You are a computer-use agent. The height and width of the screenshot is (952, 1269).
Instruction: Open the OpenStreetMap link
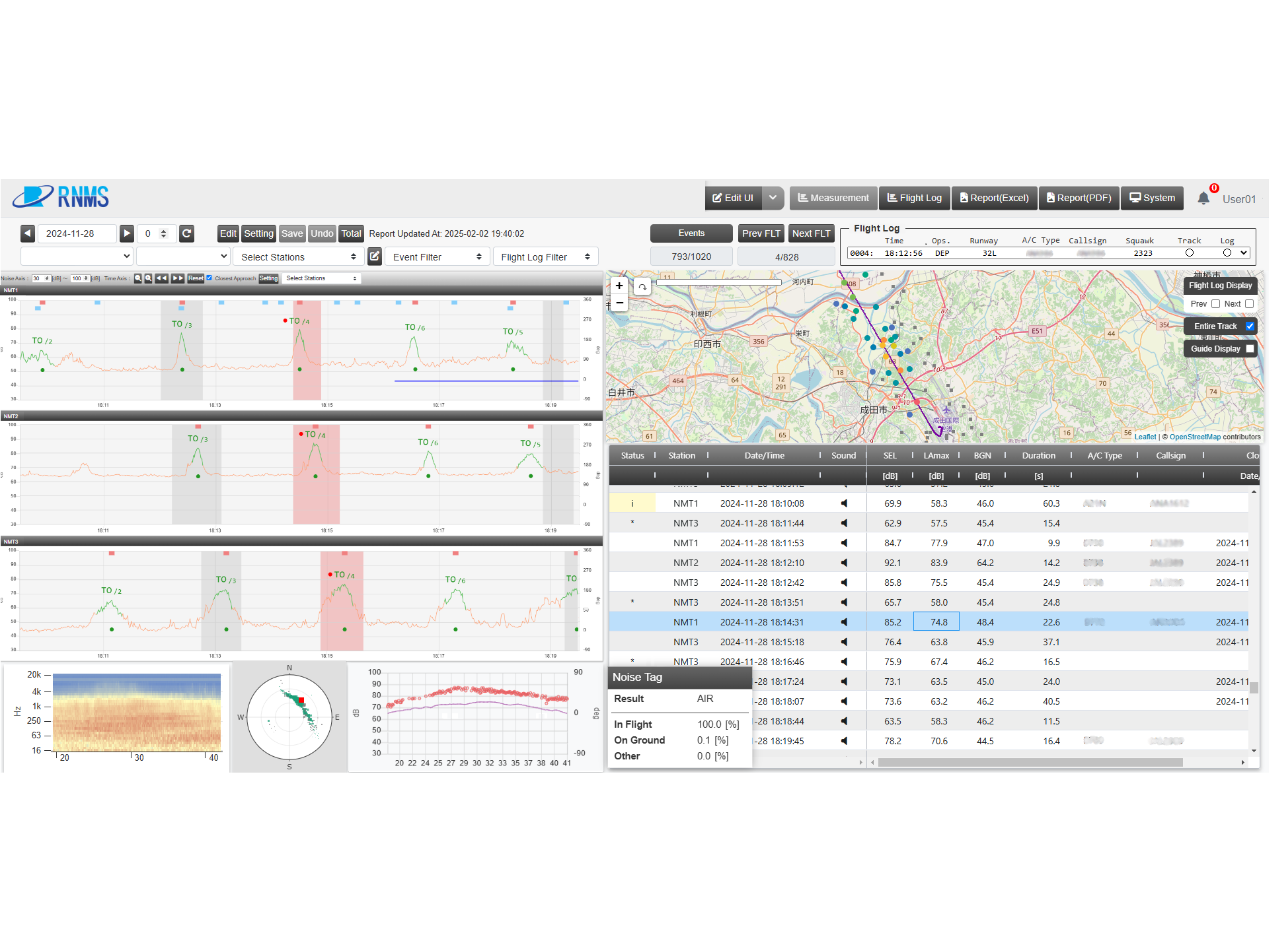click(x=1195, y=437)
